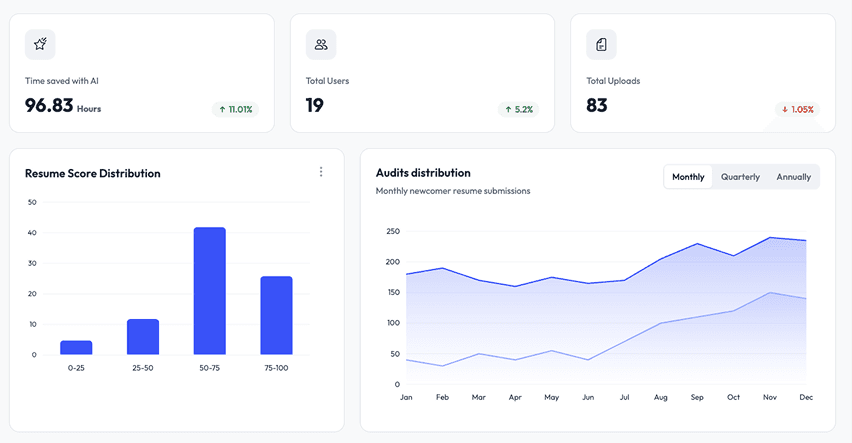Image resolution: width=852 pixels, height=443 pixels.
Task: Click the 5.2% growth badge
Action: pyautogui.click(x=518, y=109)
